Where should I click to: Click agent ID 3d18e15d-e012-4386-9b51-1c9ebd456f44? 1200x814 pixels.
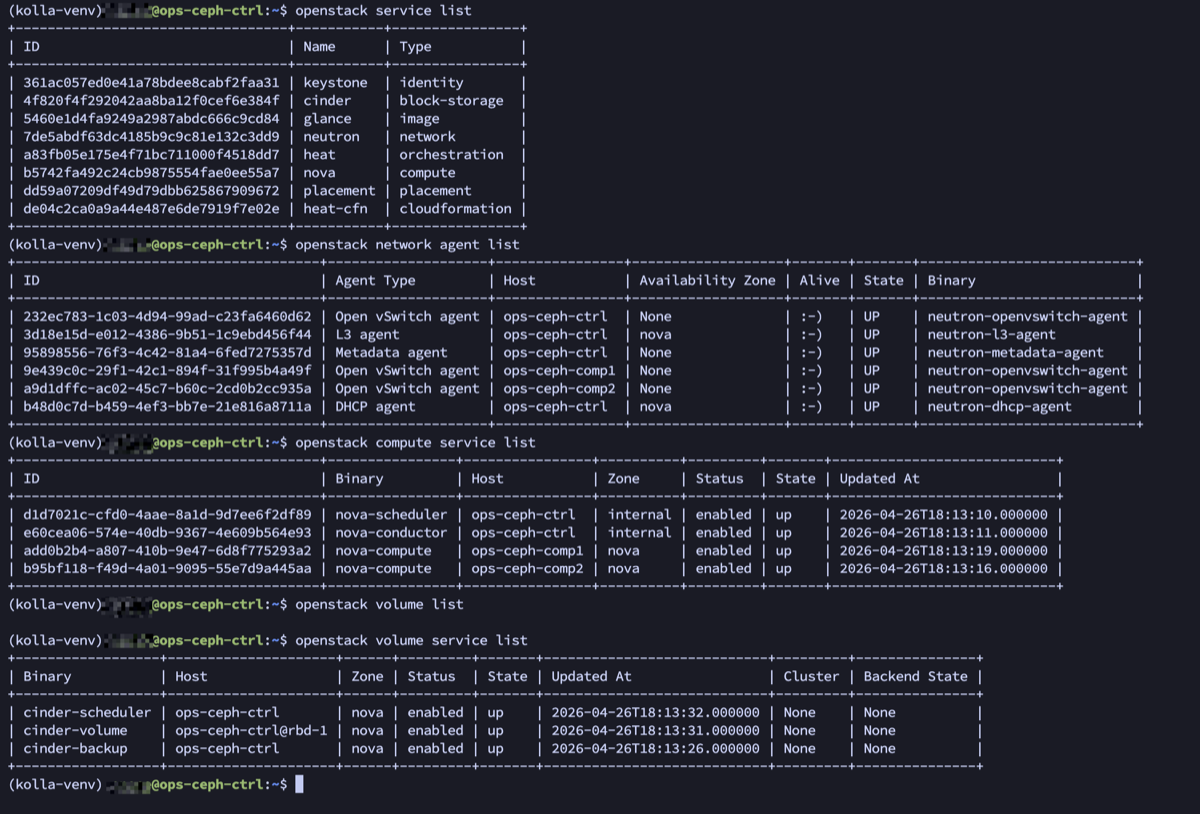click(x=167, y=335)
